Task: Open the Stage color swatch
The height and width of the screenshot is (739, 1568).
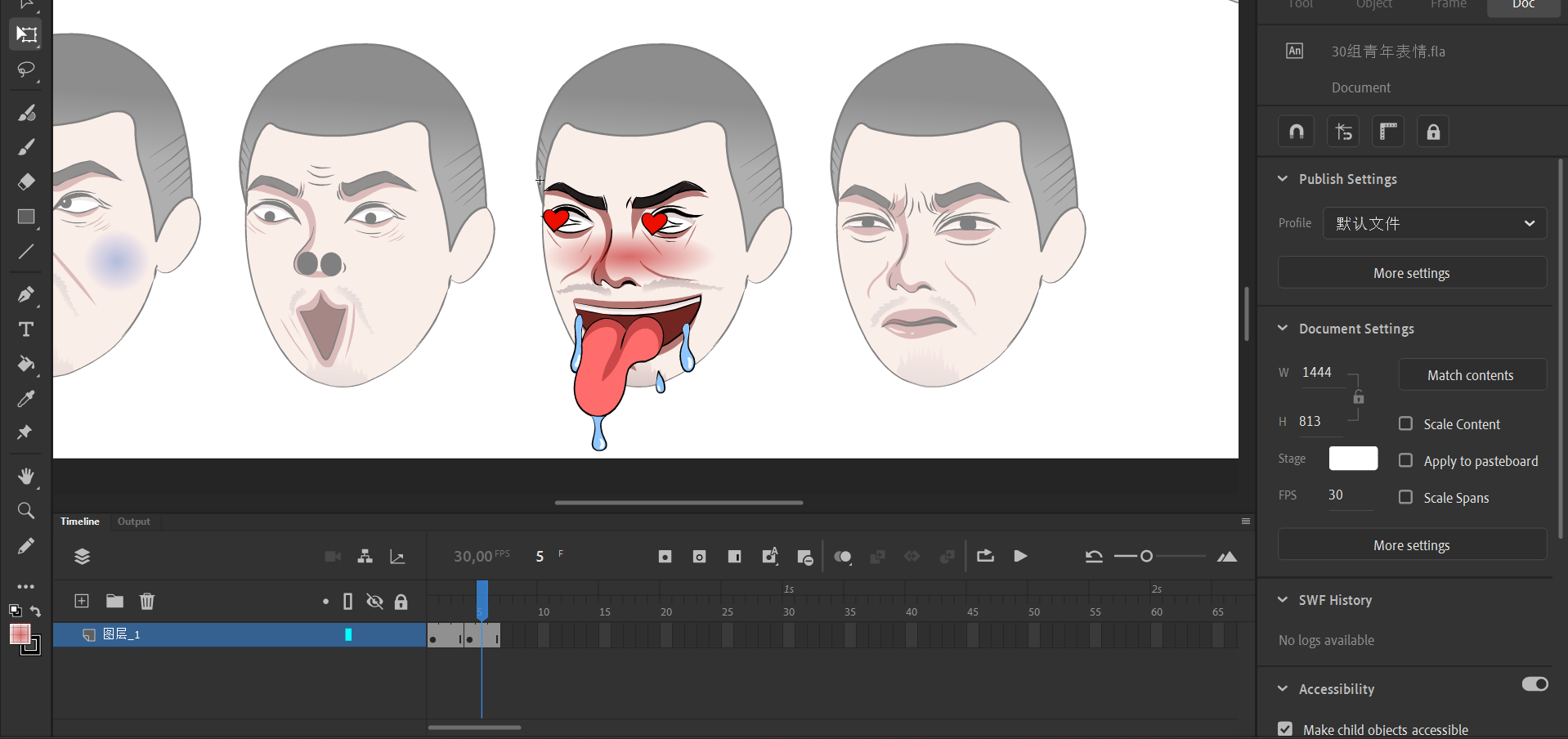Action: click(1353, 459)
